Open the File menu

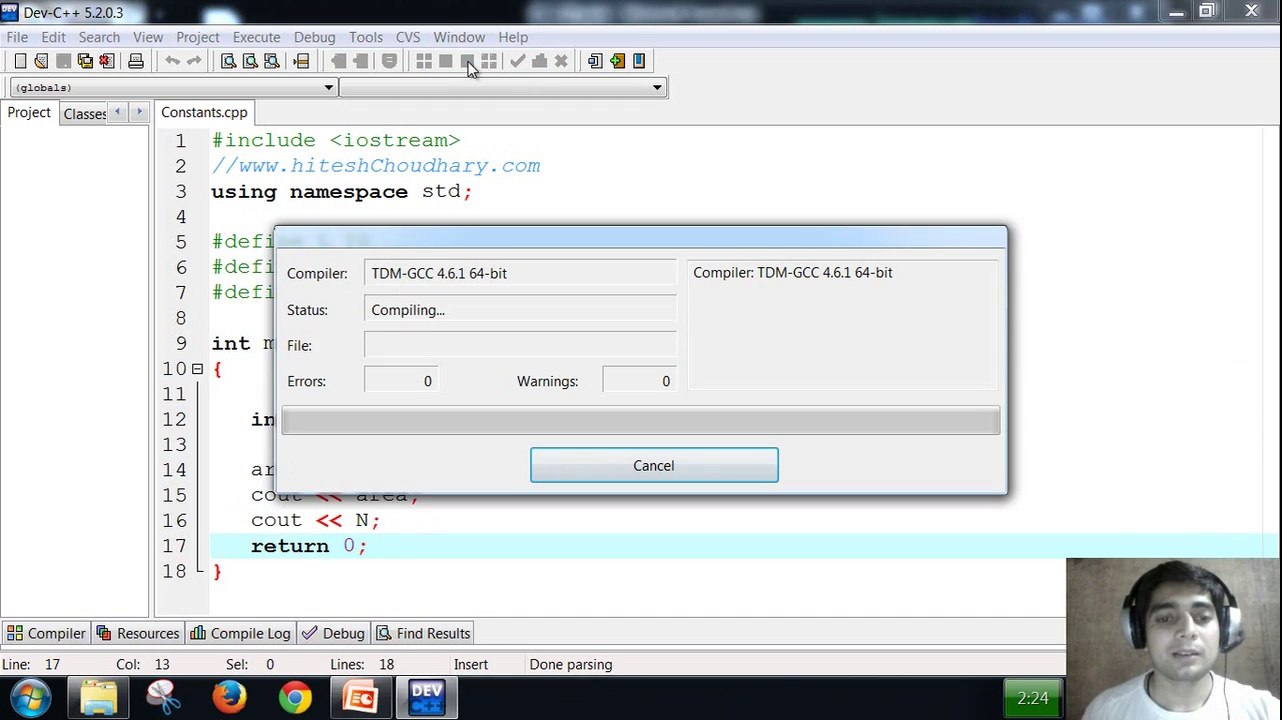[x=17, y=37]
